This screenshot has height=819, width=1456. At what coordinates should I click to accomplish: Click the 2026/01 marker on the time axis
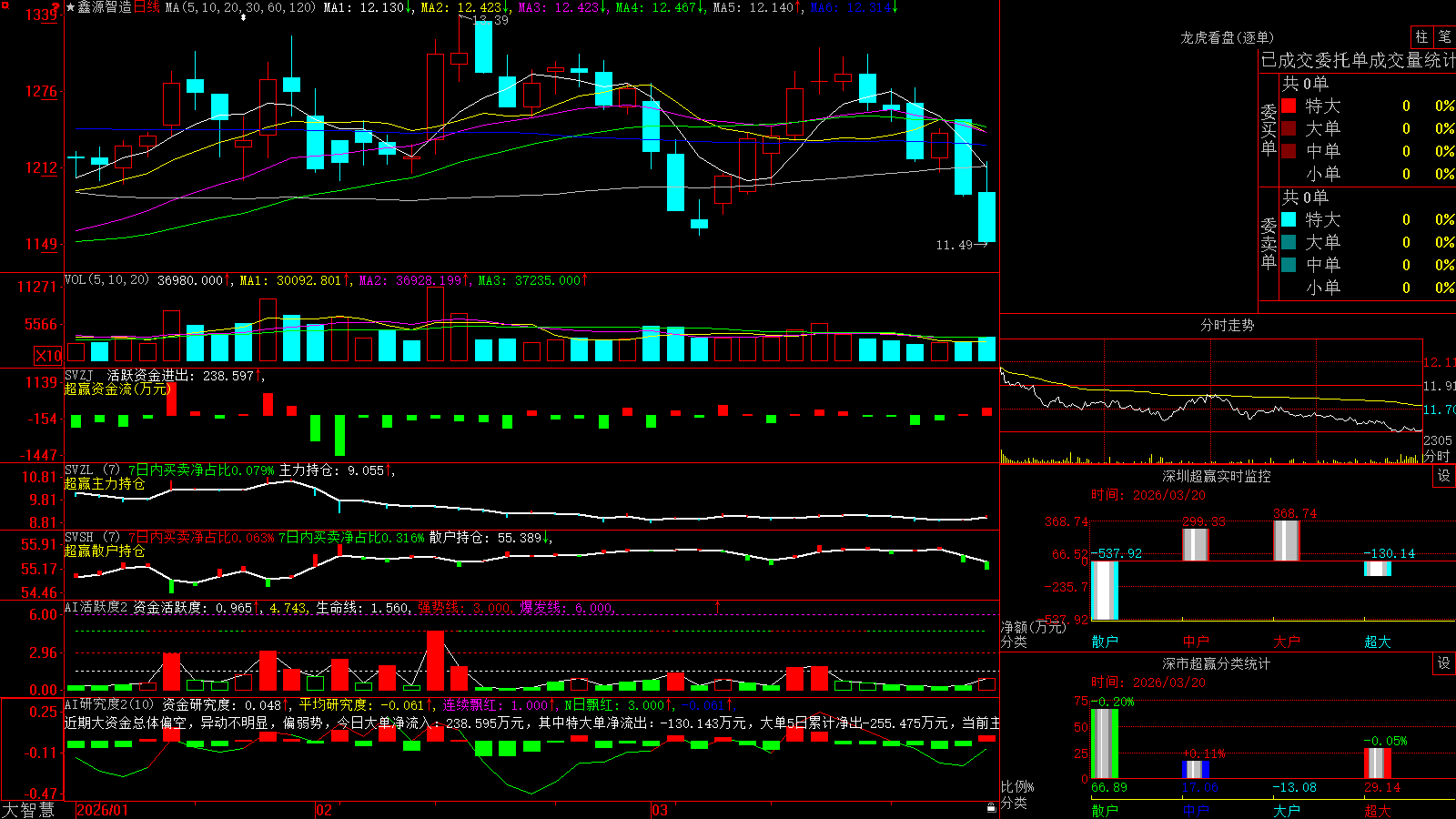(103, 810)
